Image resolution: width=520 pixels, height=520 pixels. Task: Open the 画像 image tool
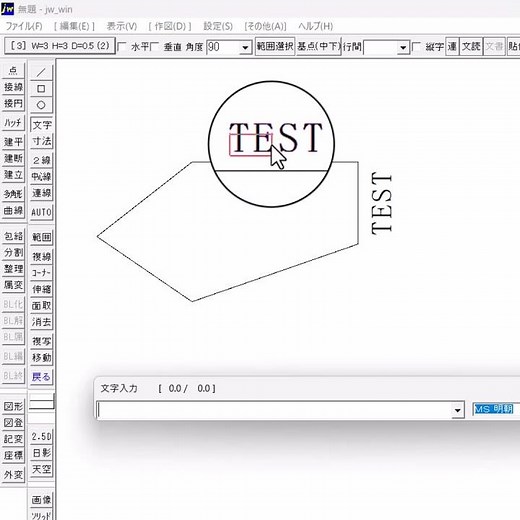42,499
